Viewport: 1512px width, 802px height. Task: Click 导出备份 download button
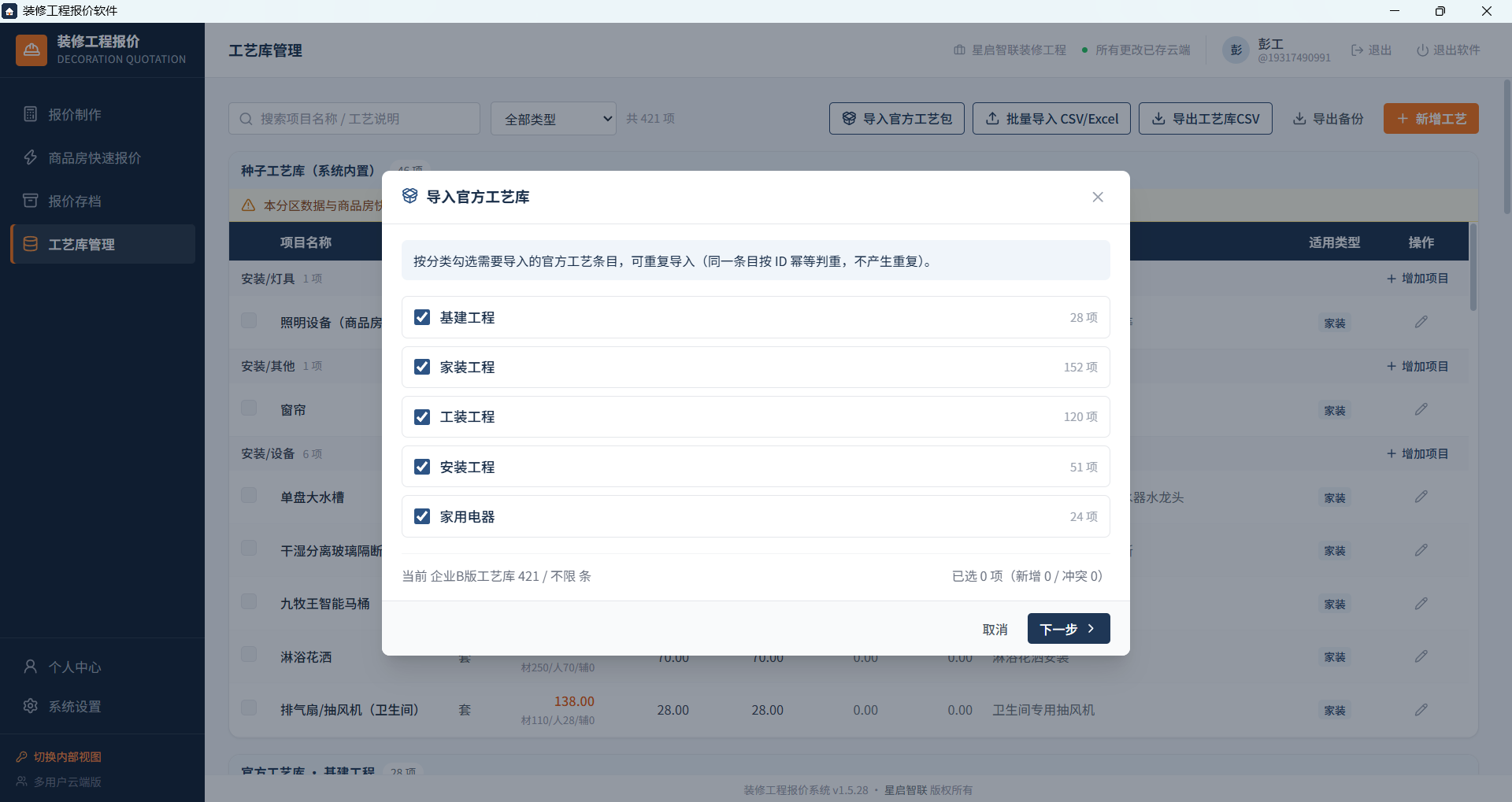1329,119
